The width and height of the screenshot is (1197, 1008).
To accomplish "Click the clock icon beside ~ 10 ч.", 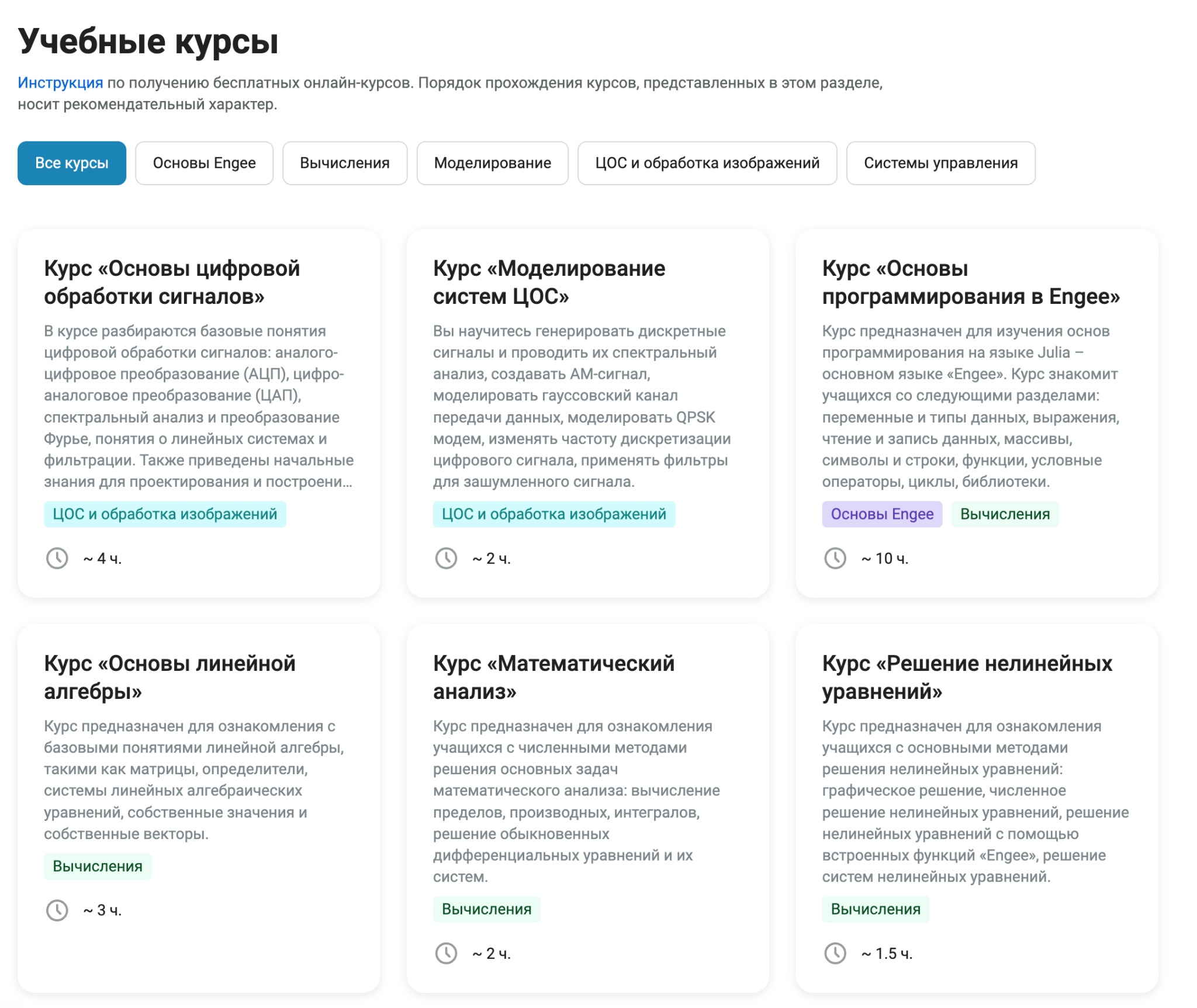I will (835, 559).
